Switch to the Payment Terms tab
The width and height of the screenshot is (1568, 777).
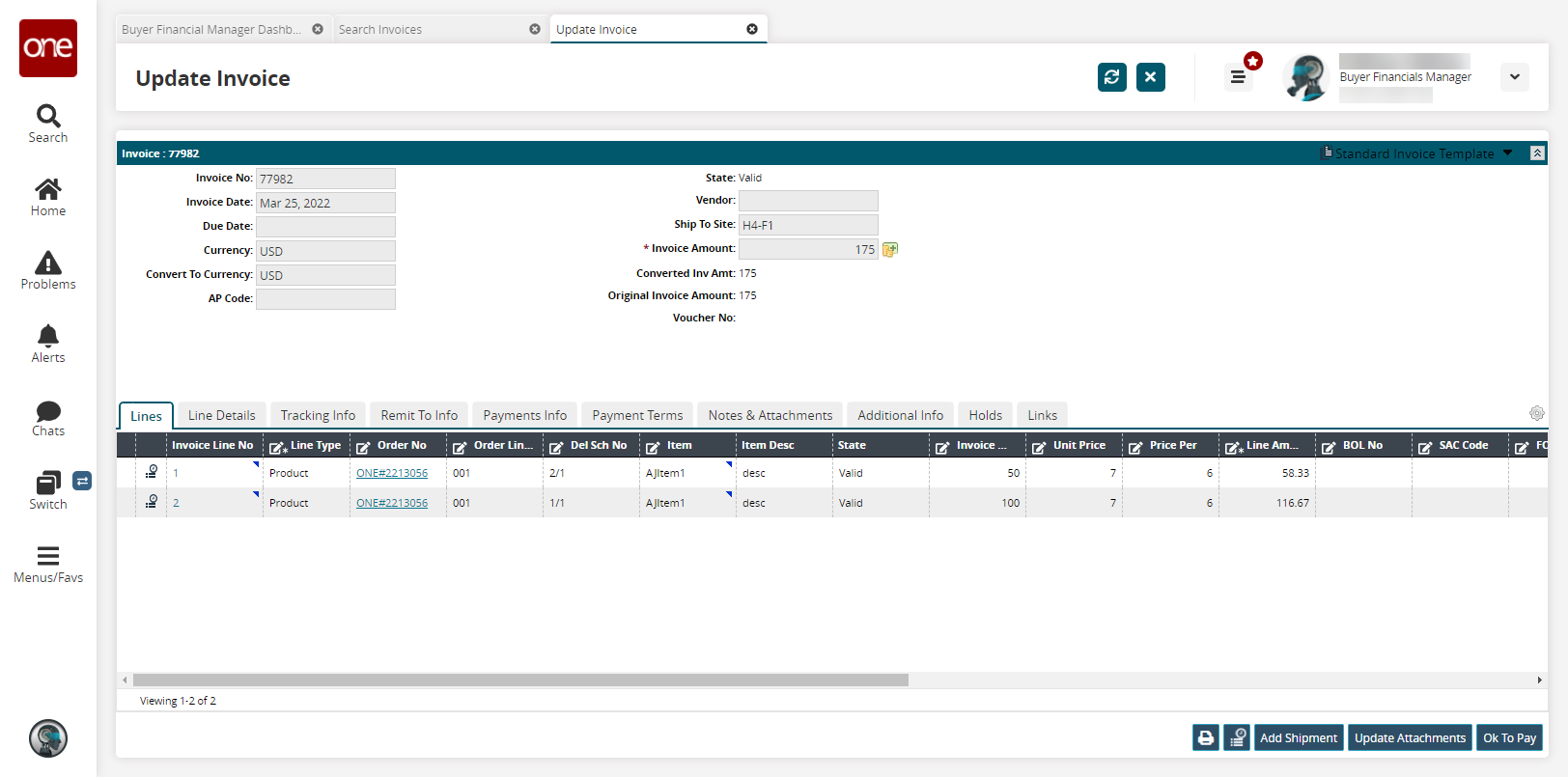point(637,415)
